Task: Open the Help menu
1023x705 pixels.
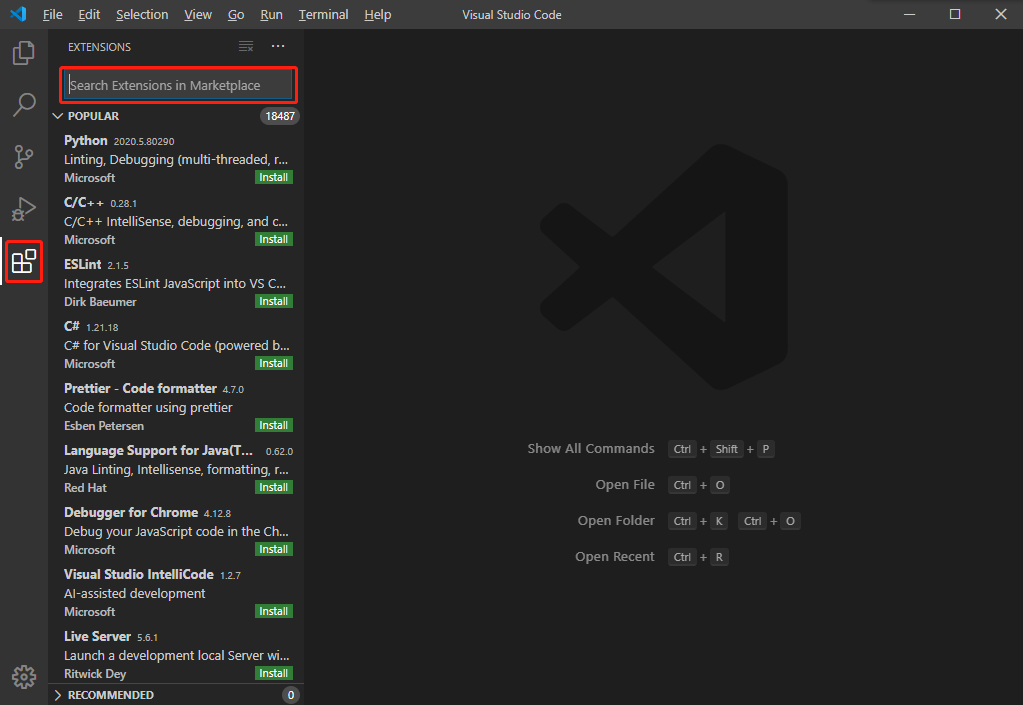Action: [378, 14]
